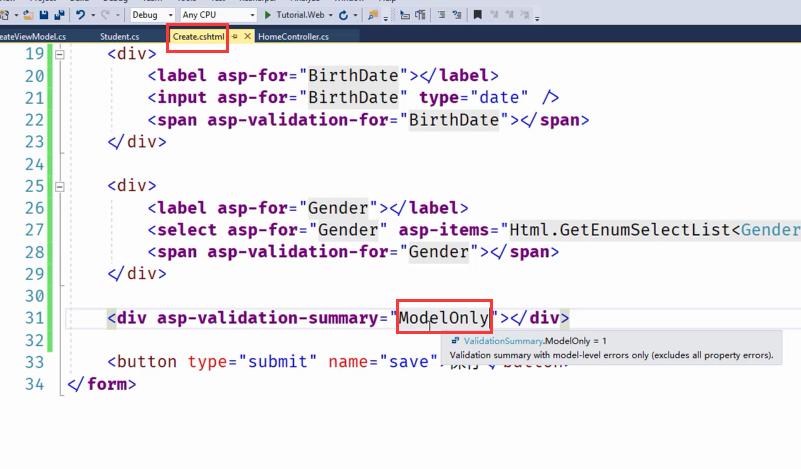This screenshot has width=801, height=469.
Task: Open the New Project dropdown arrow
Action: [x=16, y=15]
